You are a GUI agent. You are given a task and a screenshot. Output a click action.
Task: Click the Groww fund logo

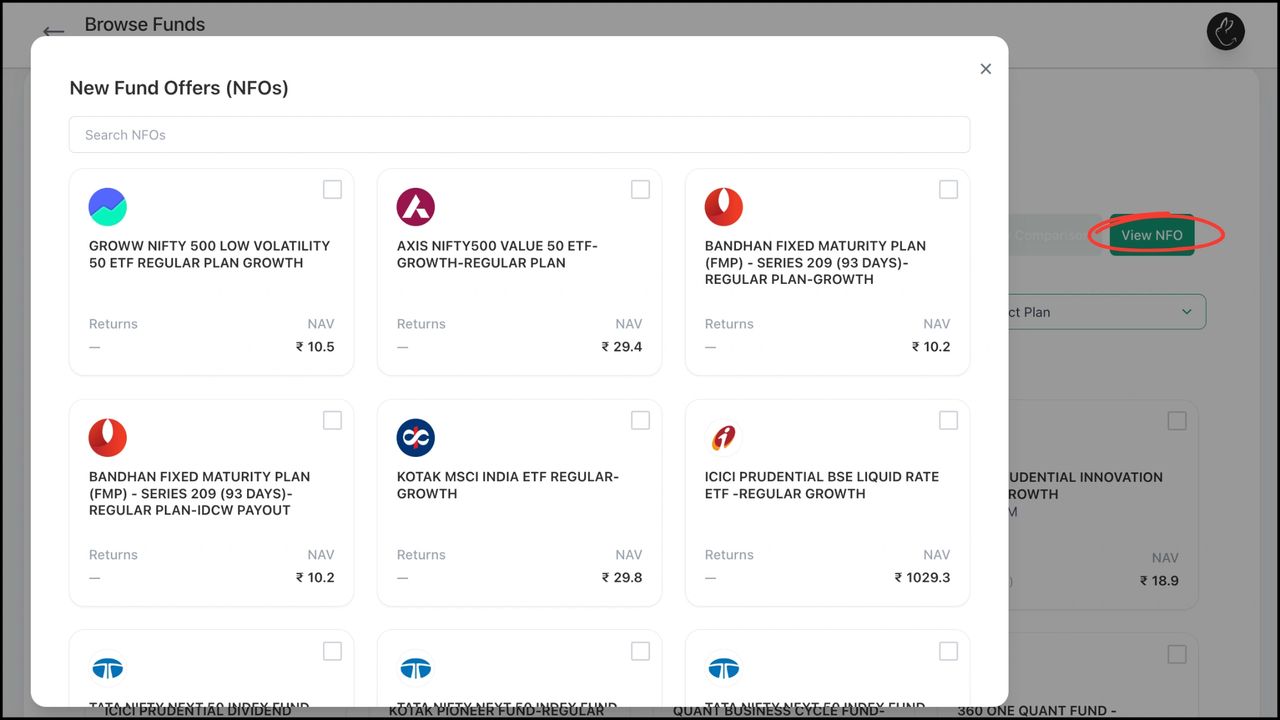[x=108, y=207]
